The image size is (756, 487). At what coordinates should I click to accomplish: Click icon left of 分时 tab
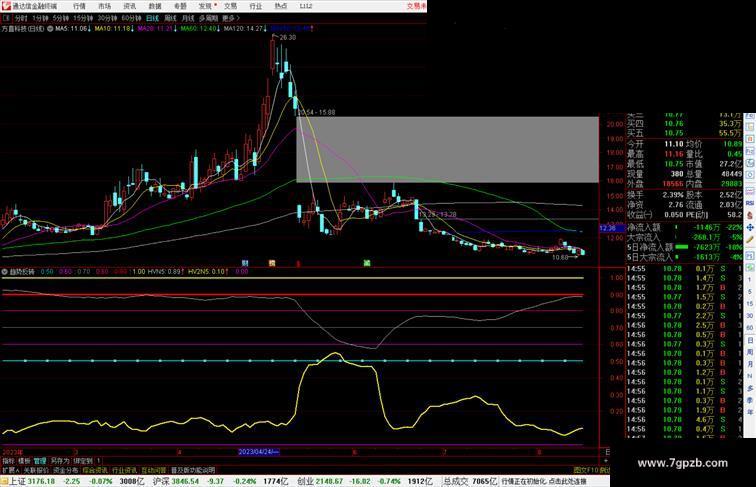pyautogui.click(x=6, y=18)
